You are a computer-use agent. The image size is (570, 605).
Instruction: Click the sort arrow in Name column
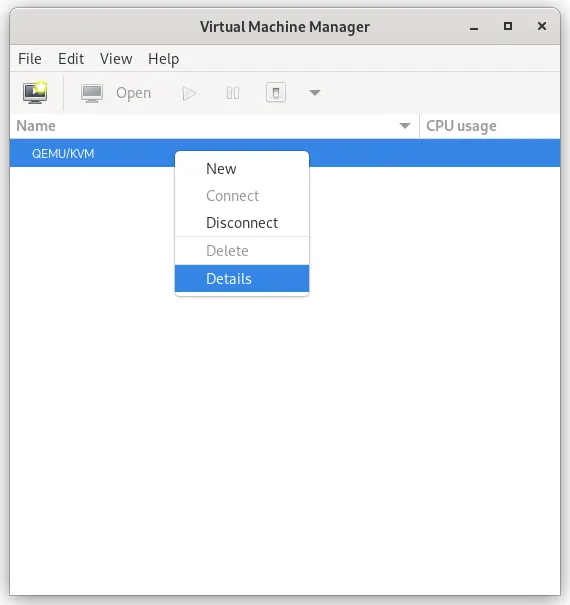tap(405, 126)
